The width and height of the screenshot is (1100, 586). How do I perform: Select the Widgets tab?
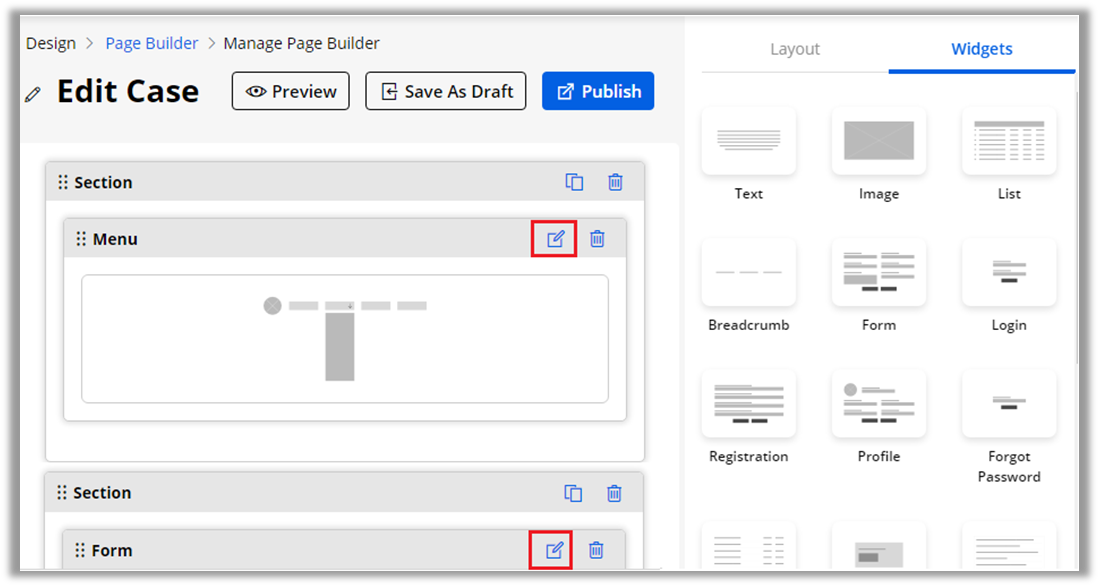981,49
